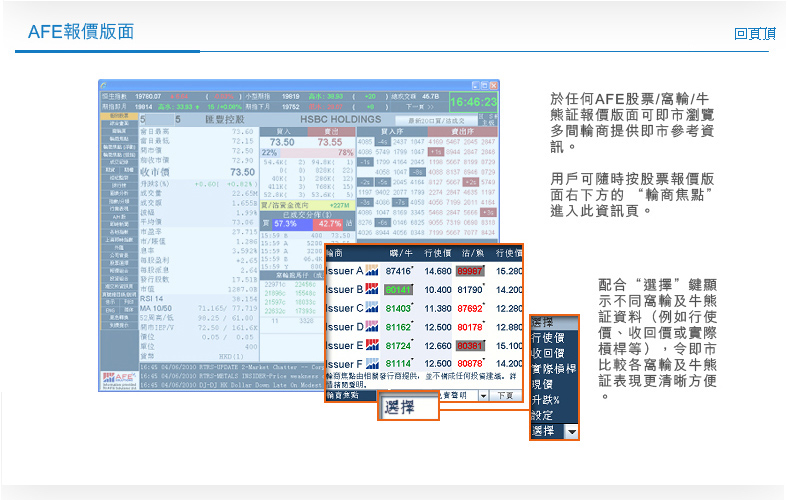Click the 收市價 closing price label
This screenshot has height=500, width=788.
tap(154, 172)
